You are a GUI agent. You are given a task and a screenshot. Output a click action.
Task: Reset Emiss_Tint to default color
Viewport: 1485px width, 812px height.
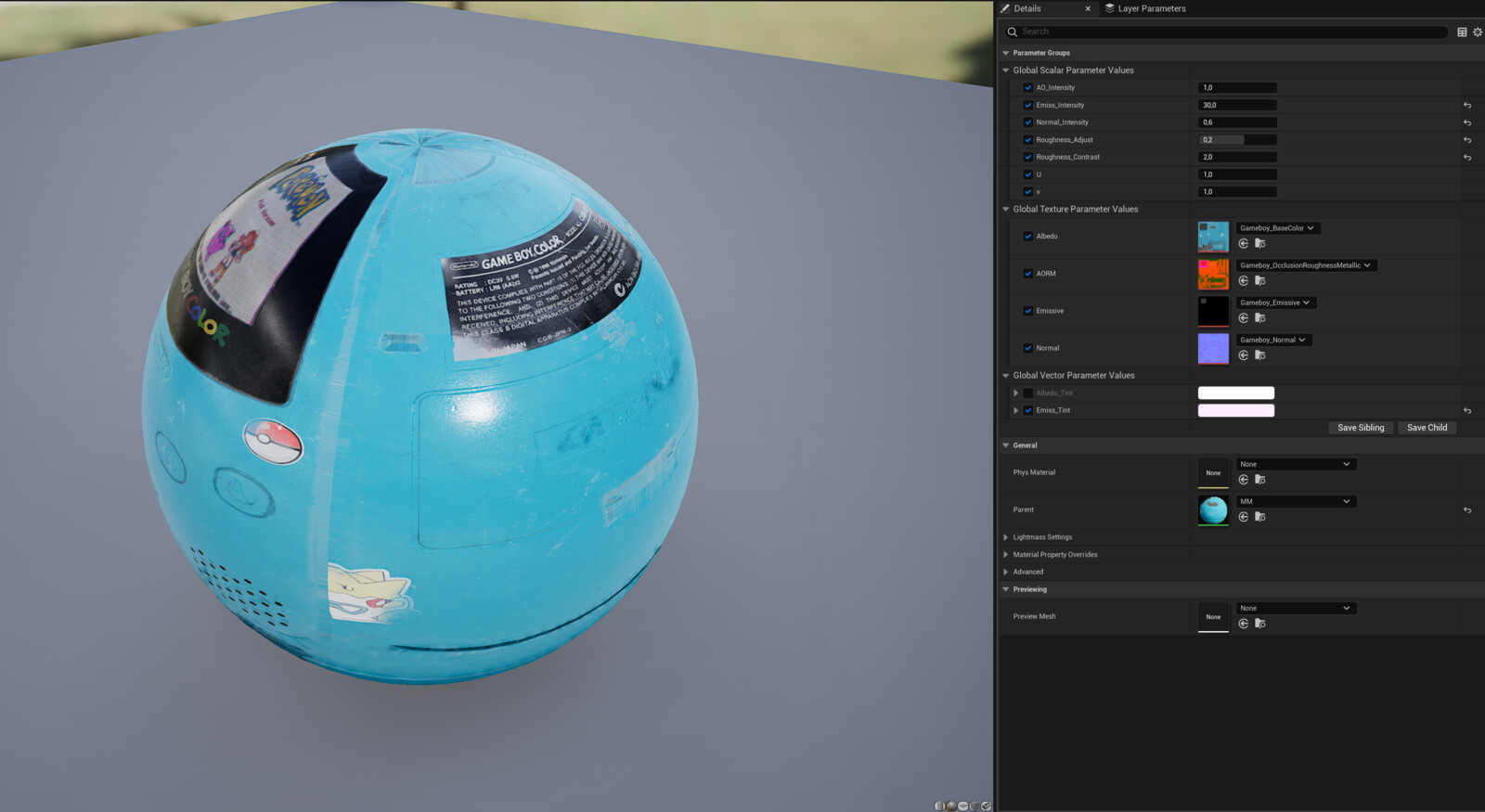1467,410
